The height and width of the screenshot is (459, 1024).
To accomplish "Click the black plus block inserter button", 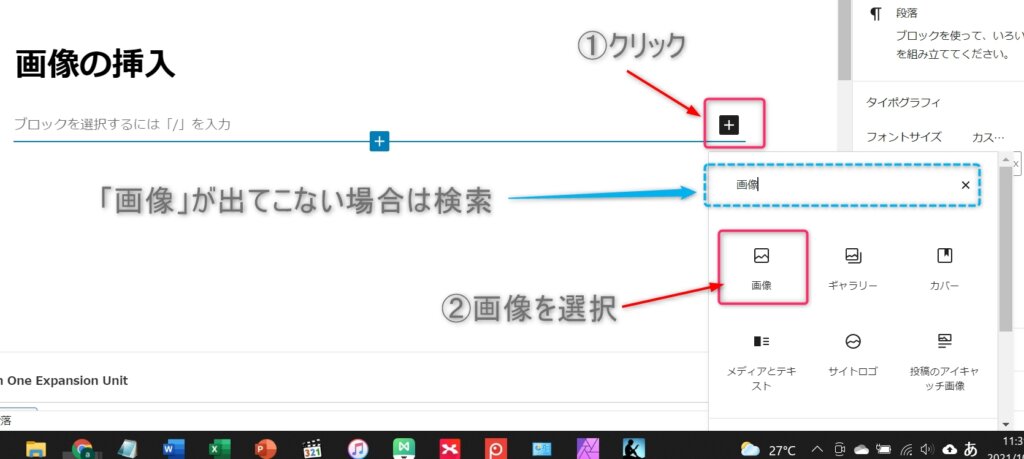I will 729,124.
